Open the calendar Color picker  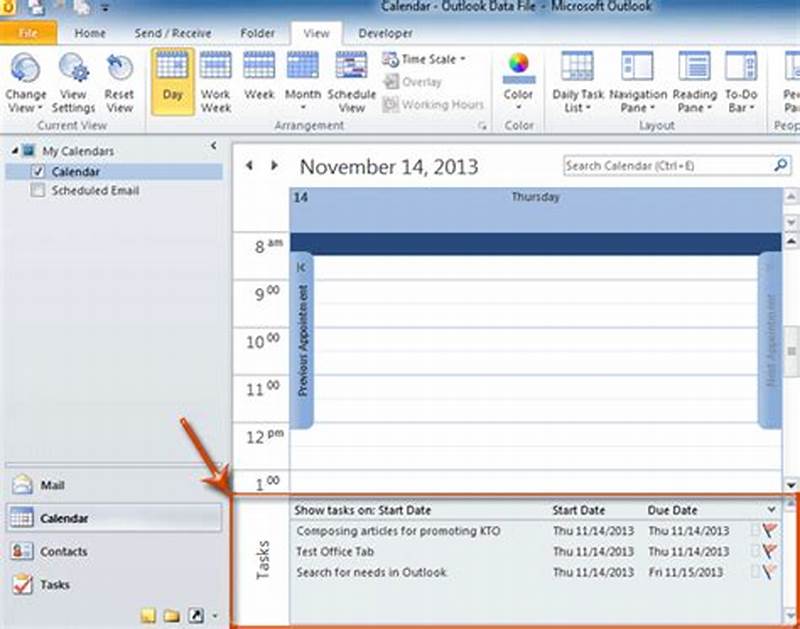tap(516, 80)
